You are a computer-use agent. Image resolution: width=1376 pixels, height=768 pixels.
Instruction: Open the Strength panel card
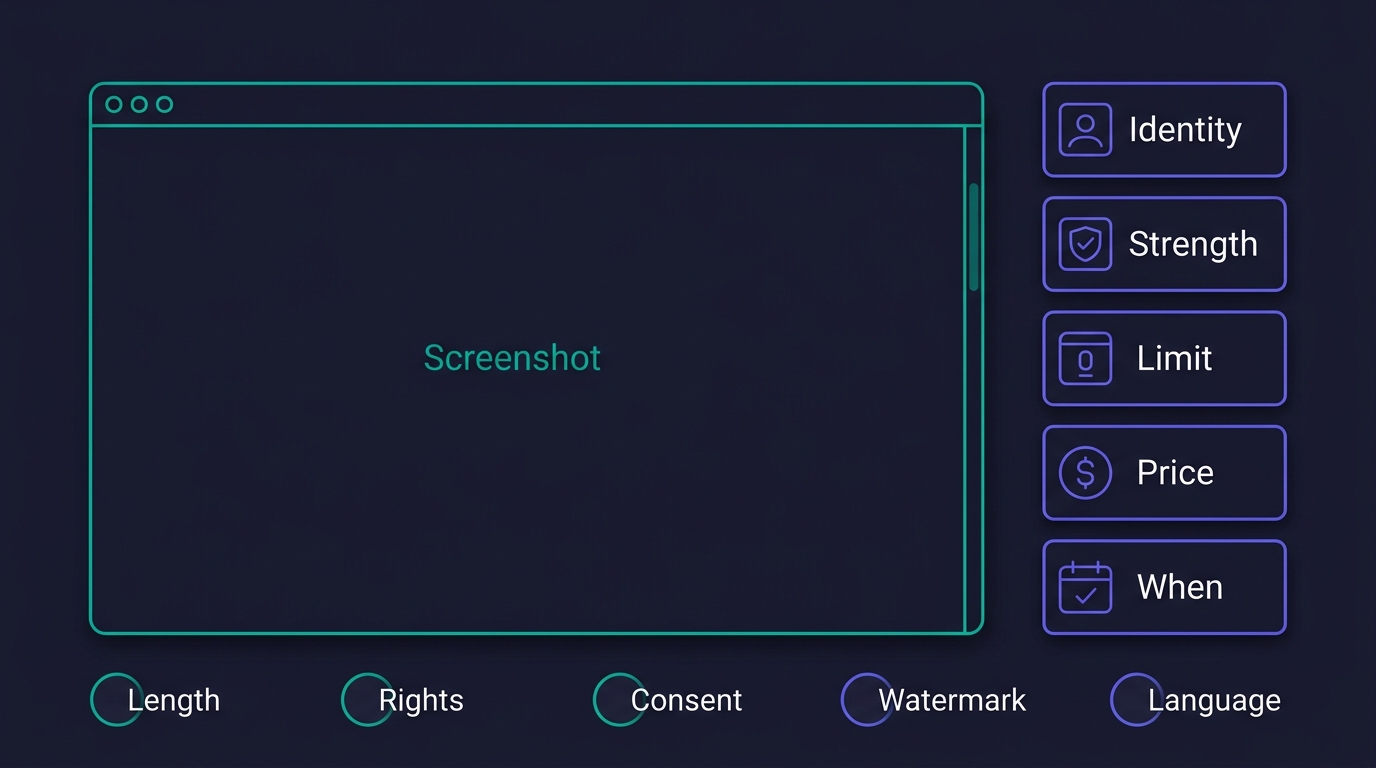(1164, 244)
